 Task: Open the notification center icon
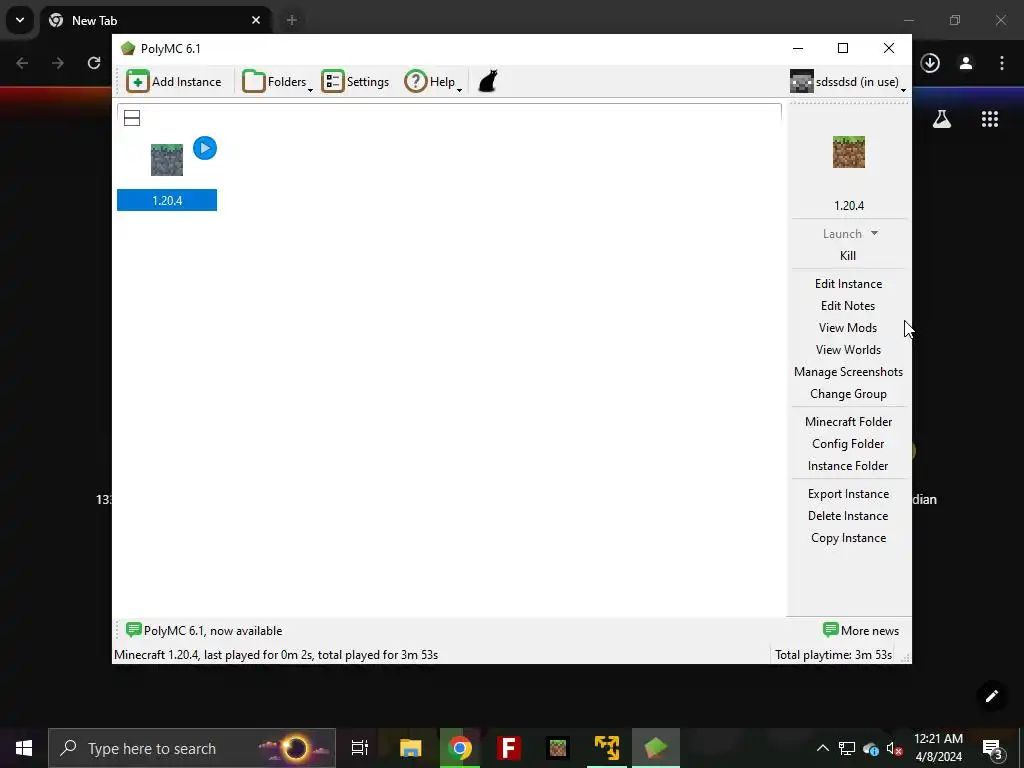pos(992,749)
